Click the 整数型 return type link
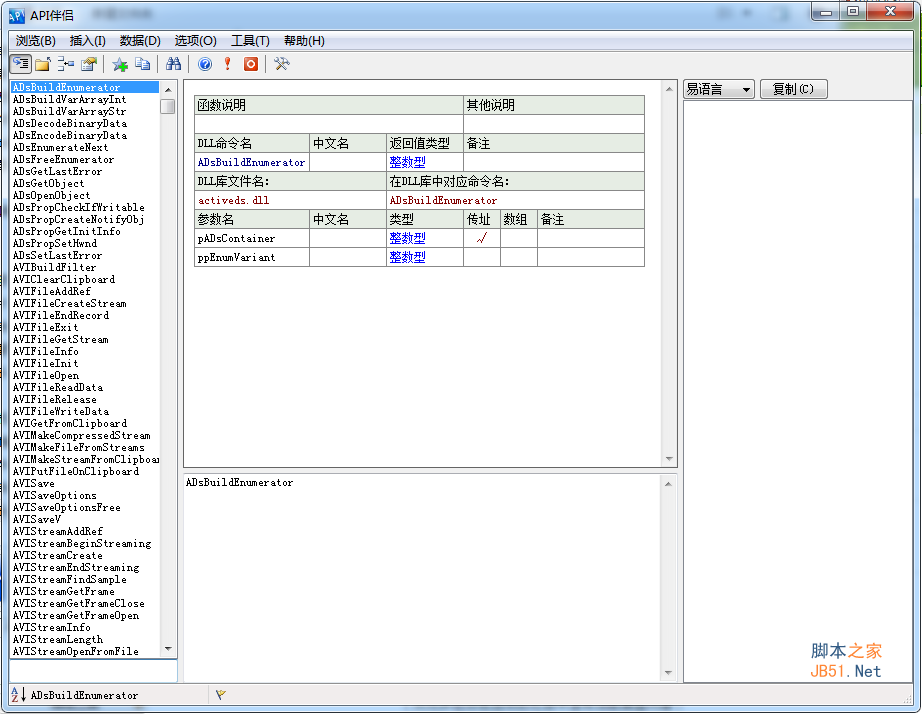Viewport: 922px width, 715px height. point(407,162)
